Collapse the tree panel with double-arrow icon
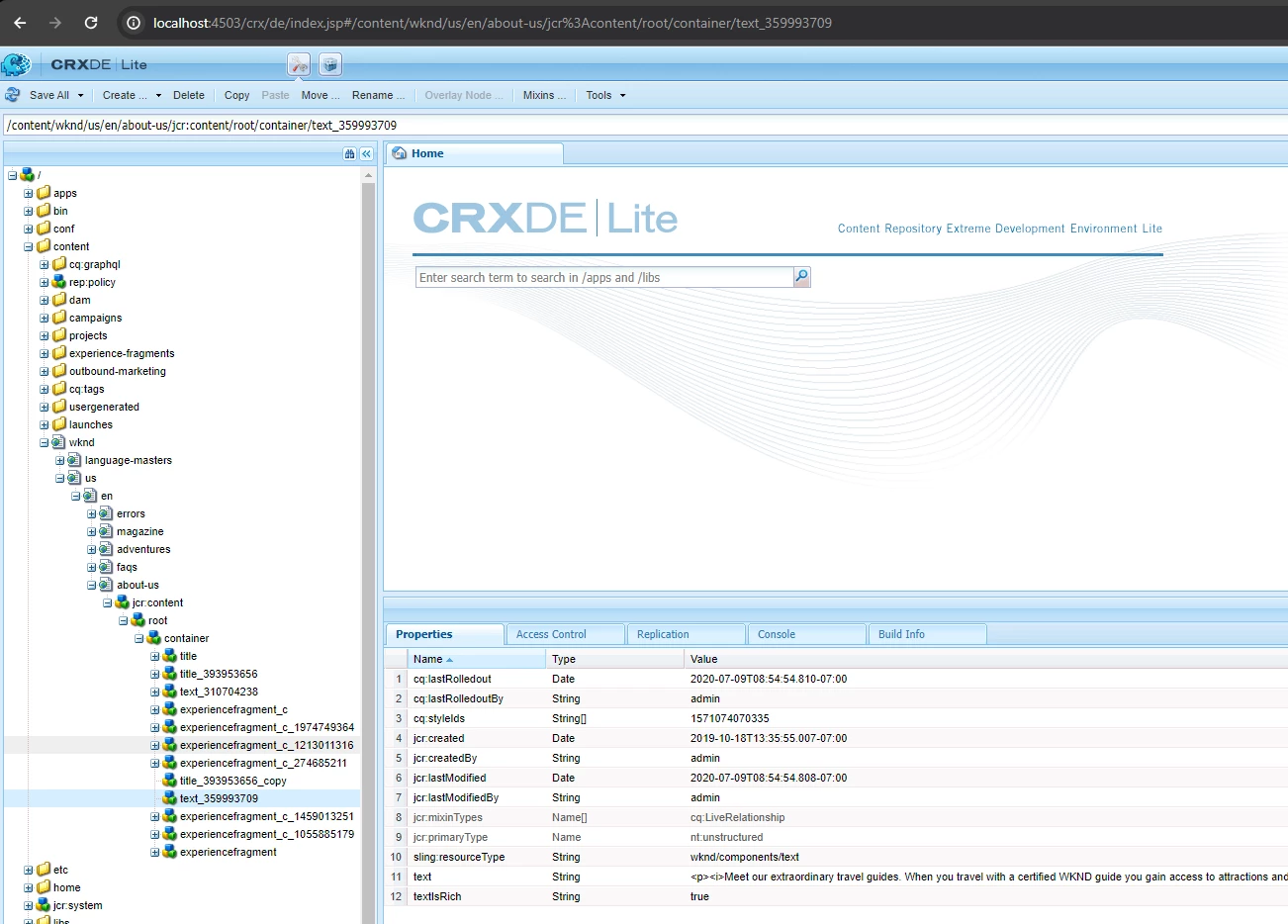The height and width of the screenshot is (924, 1288). (x=366, y=153)
